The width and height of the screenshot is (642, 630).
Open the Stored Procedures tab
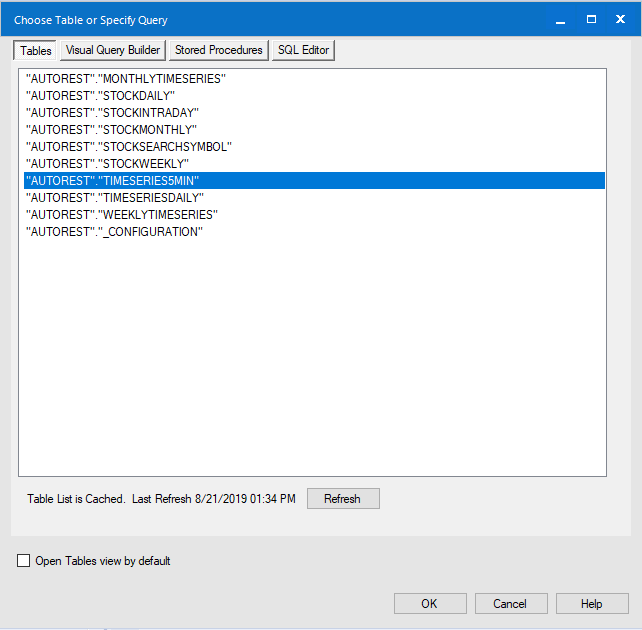click(x=218, y=50)
